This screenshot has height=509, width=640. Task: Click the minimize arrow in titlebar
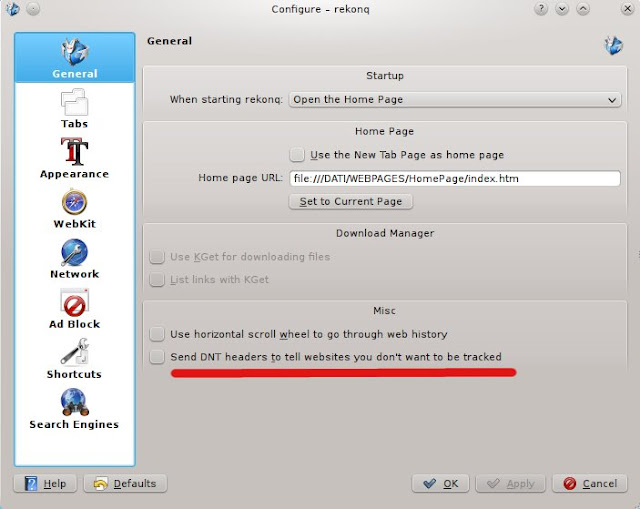562,9
